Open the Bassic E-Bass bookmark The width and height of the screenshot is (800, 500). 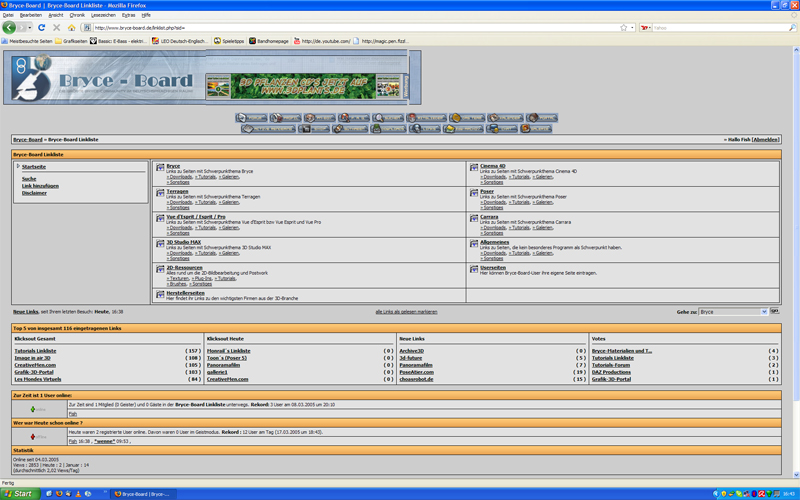tap(119, 41)
